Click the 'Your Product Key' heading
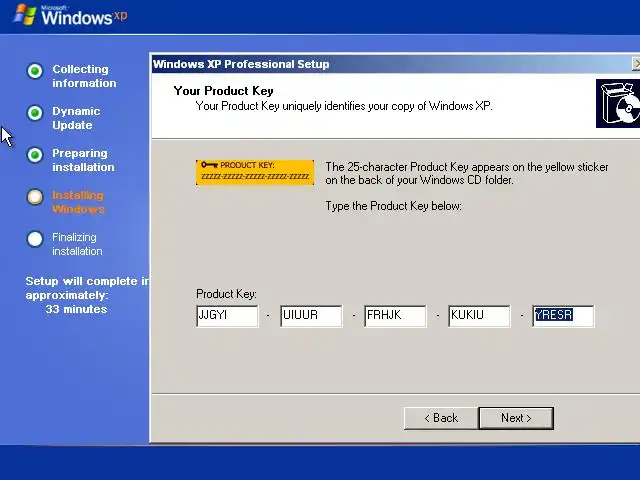Screen dimensions: 640x480 tap(223, 91)
